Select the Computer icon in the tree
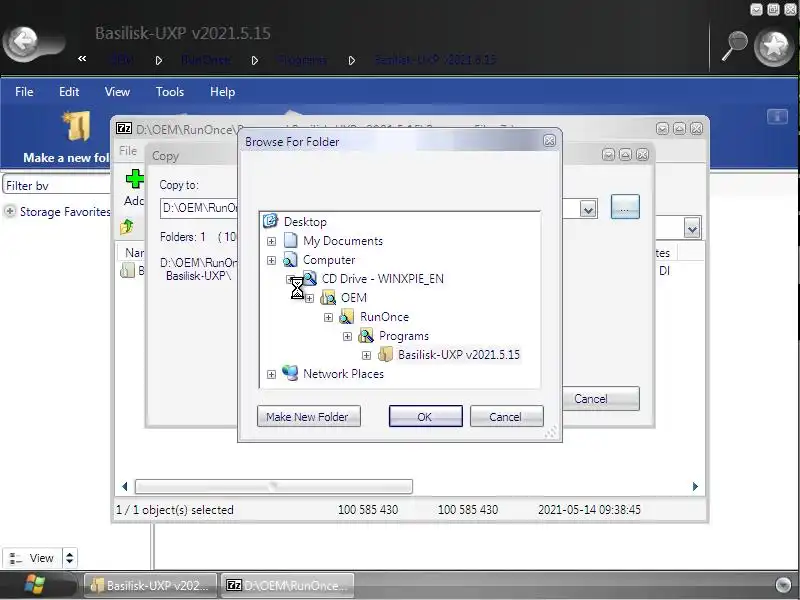The width and height of the screenshot is (800, 600). click(290, 260)
